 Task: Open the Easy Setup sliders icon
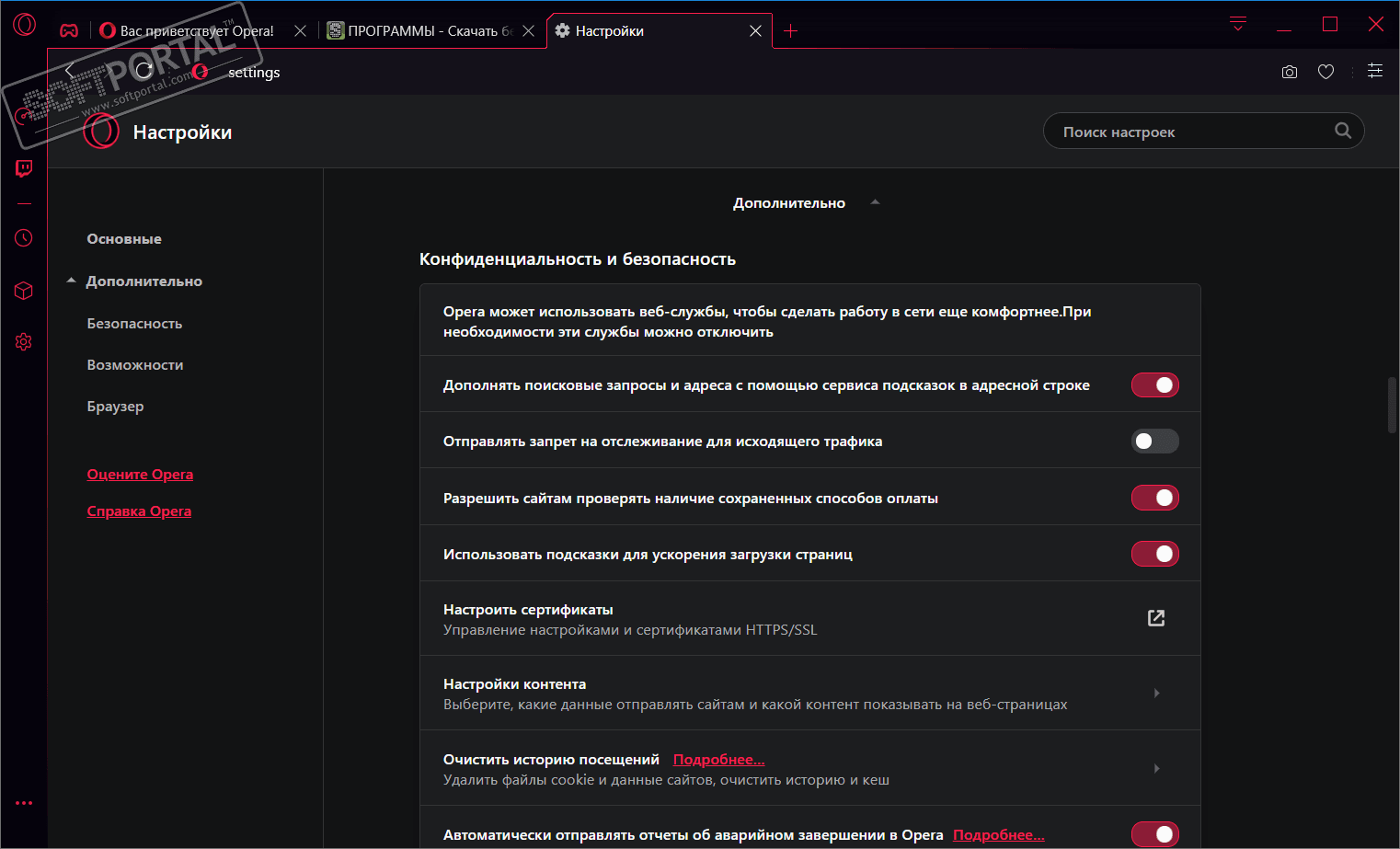coord(1375,71)
